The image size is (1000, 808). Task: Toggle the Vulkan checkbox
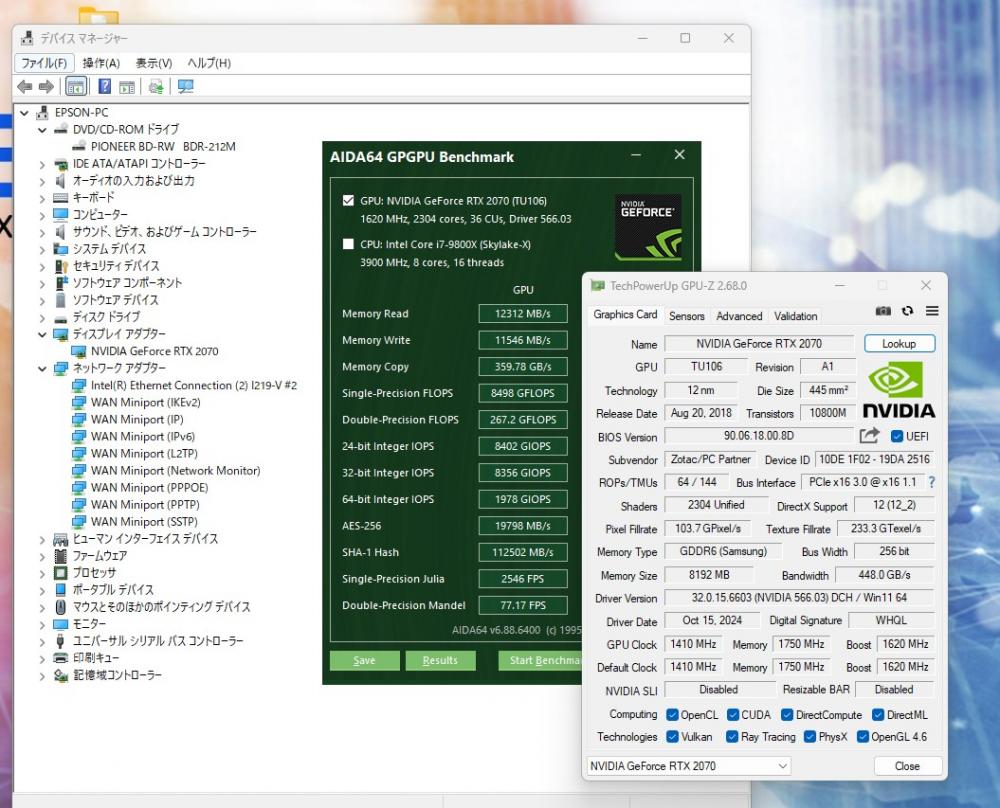(672, 737)
